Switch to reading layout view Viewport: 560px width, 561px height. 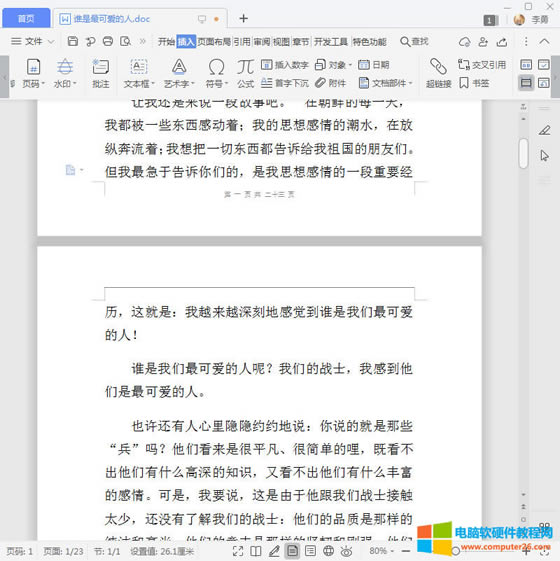(255, 551)
